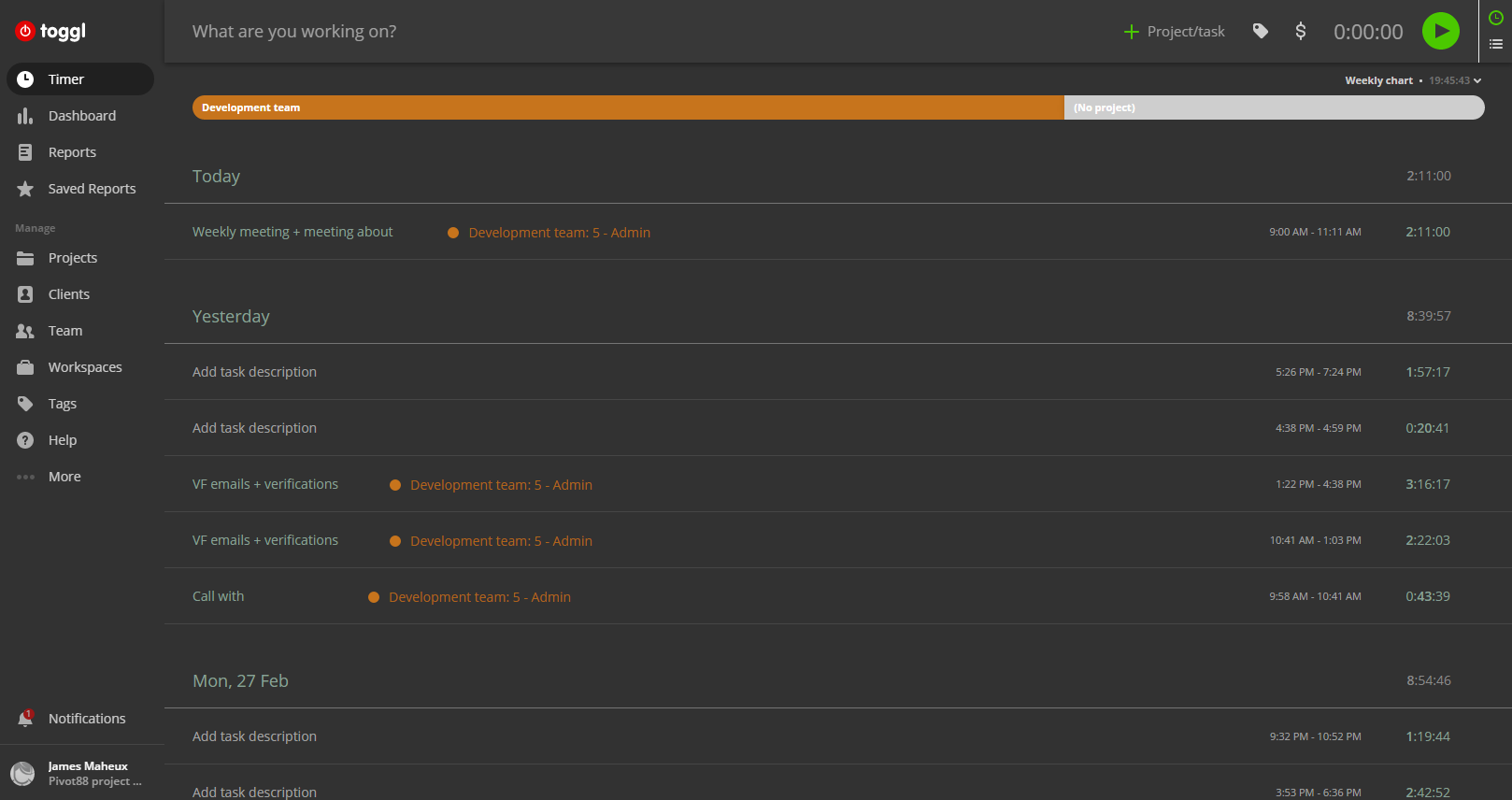Click duration 0:43:39

[1428, 596]
